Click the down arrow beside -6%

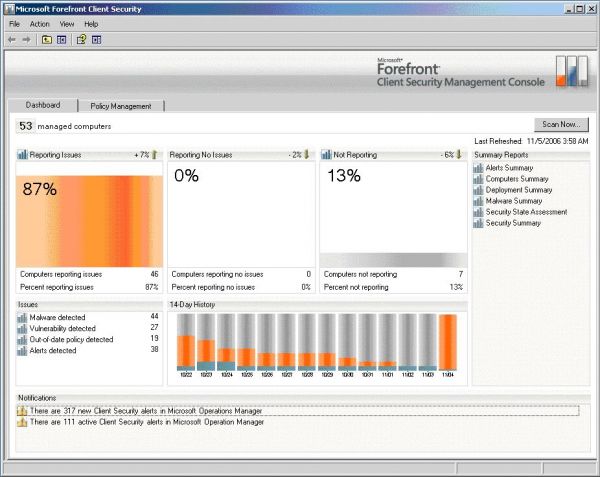click(459, 155)
